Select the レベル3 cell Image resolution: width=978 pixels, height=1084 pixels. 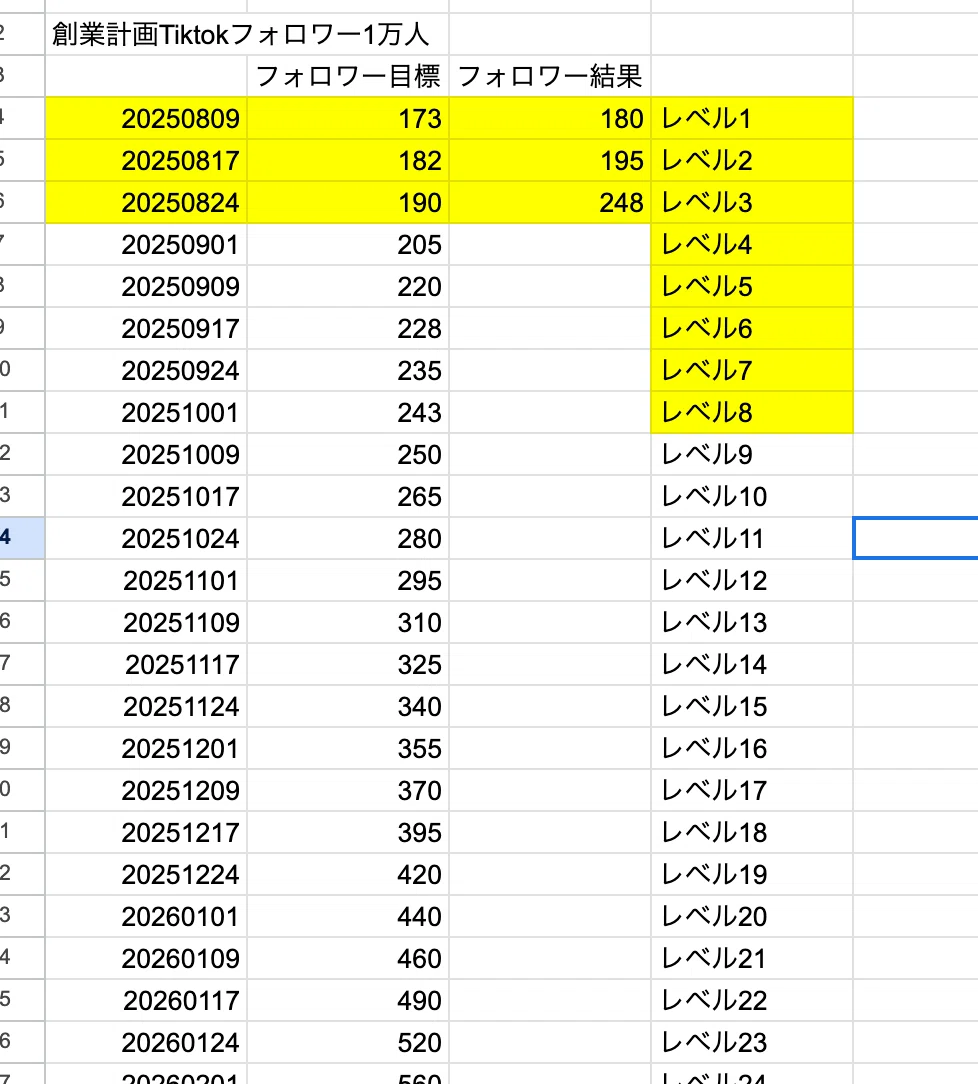[x=752, y=203]
